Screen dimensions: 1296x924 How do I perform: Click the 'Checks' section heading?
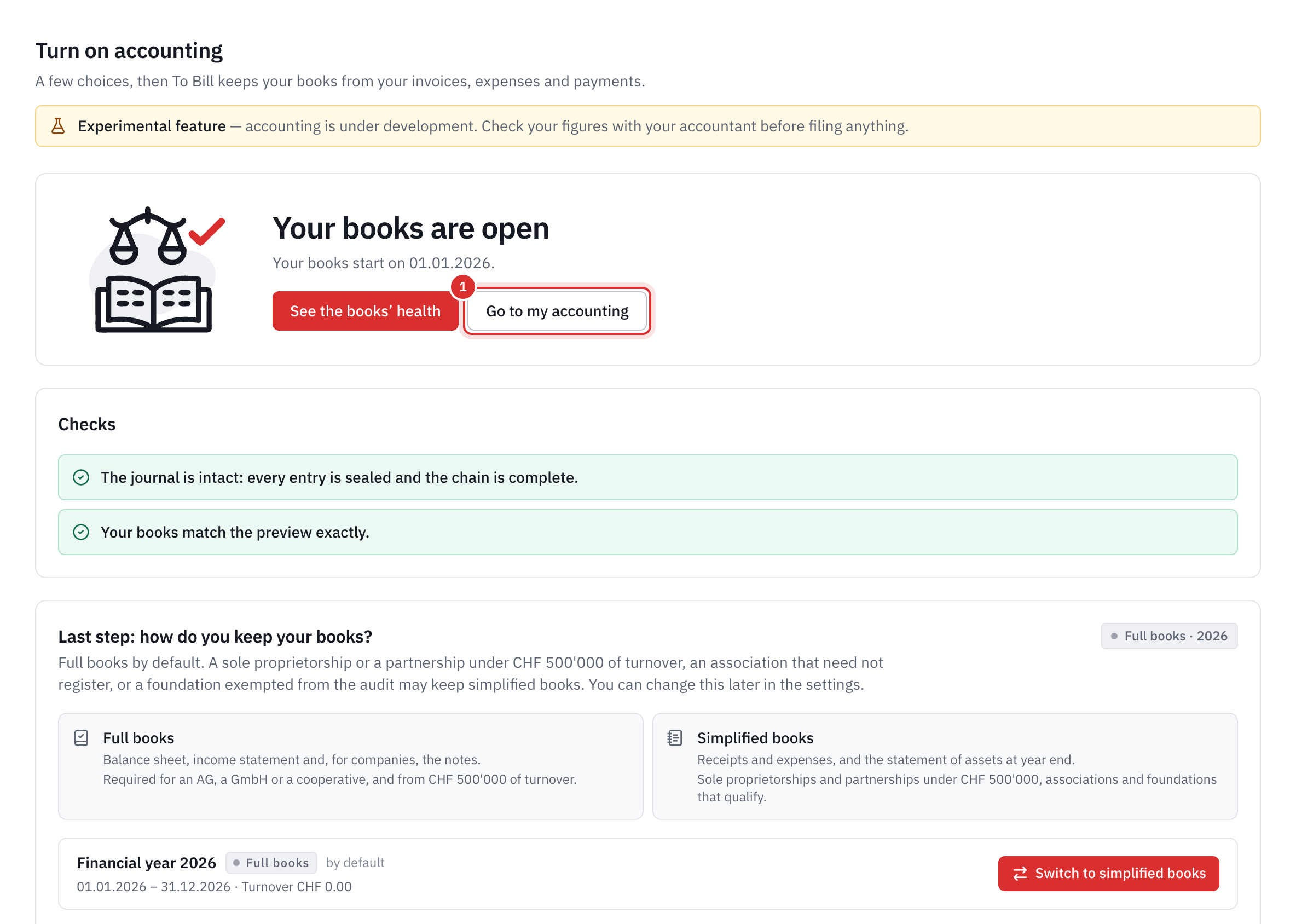(x=87, y=424)
